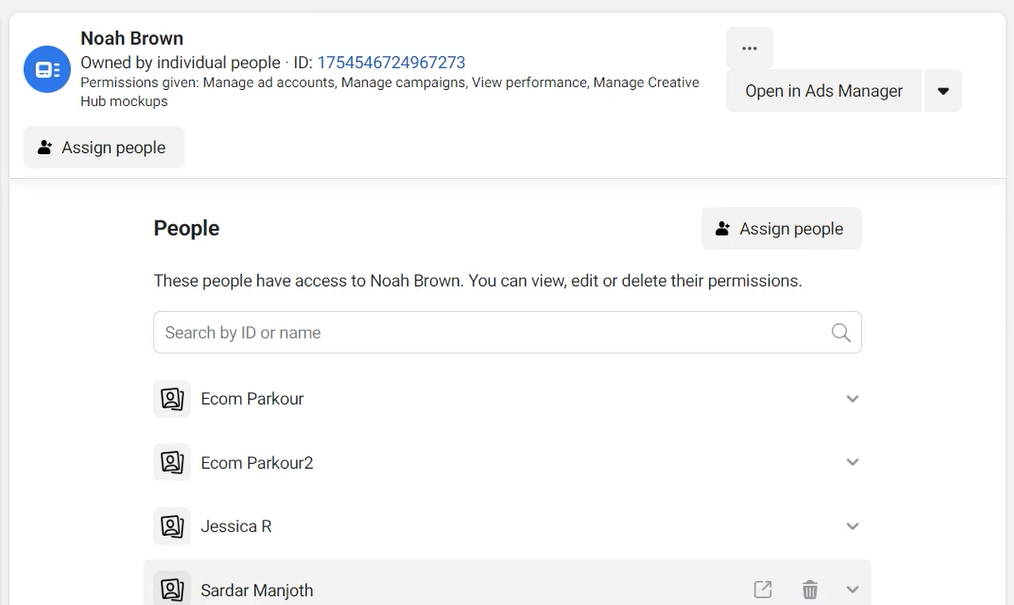Click the Permissions given description text
Image resolution: width=1014 pixels, height=605 pixels.
[389, 92]
